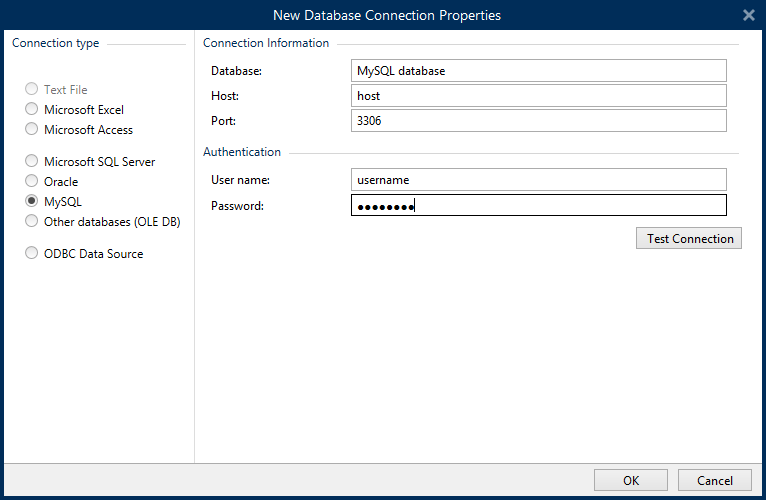
Task: Select the Microsoft SQL Server option
Action: point(32,162)
